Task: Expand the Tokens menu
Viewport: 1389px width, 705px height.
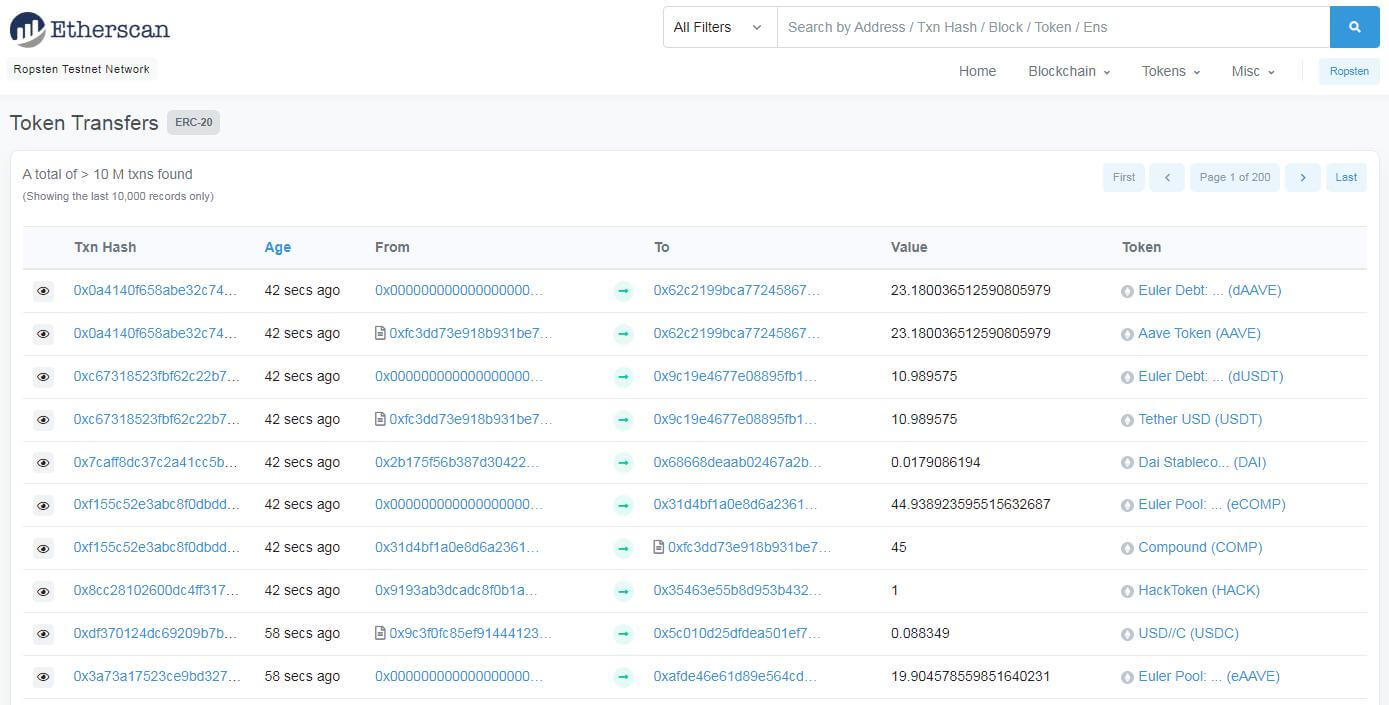Action: pyautogui.click(x=1170, y=71)
